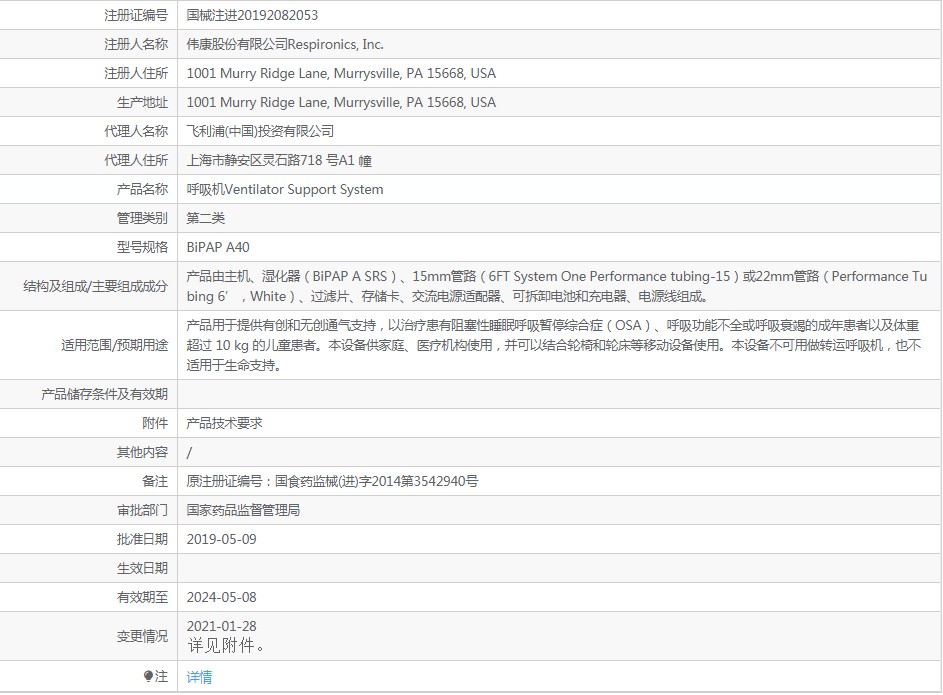This screenshot has height=695, width=943.
Task: Click the 管理类别 label
Action: pyautogui.click(x=143, y=218)
